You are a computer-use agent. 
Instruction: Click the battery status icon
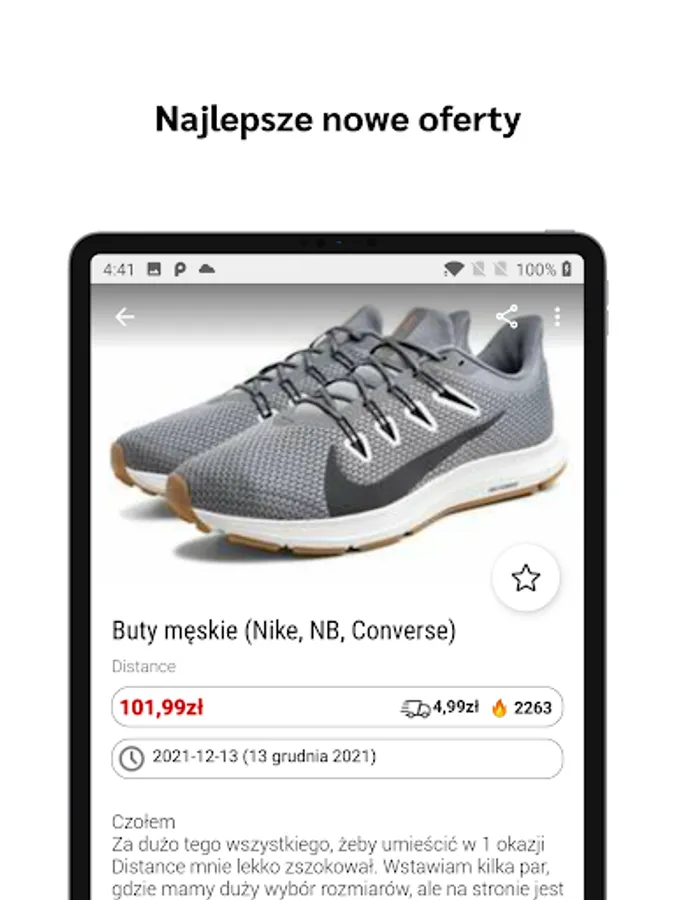567,269
